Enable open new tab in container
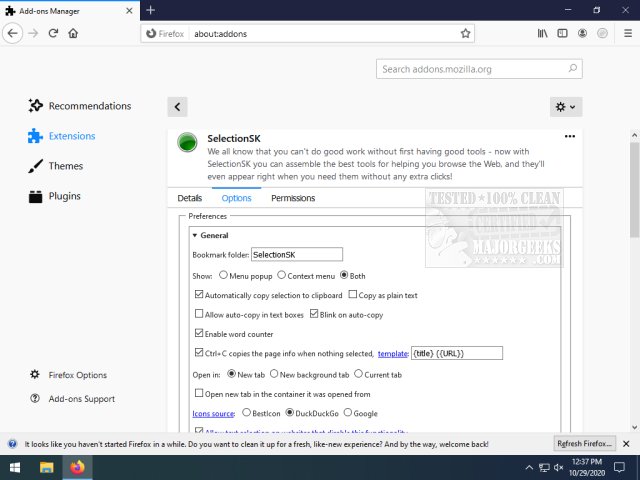The height and width of the screenshot is (480, 640). pos(199,393)
